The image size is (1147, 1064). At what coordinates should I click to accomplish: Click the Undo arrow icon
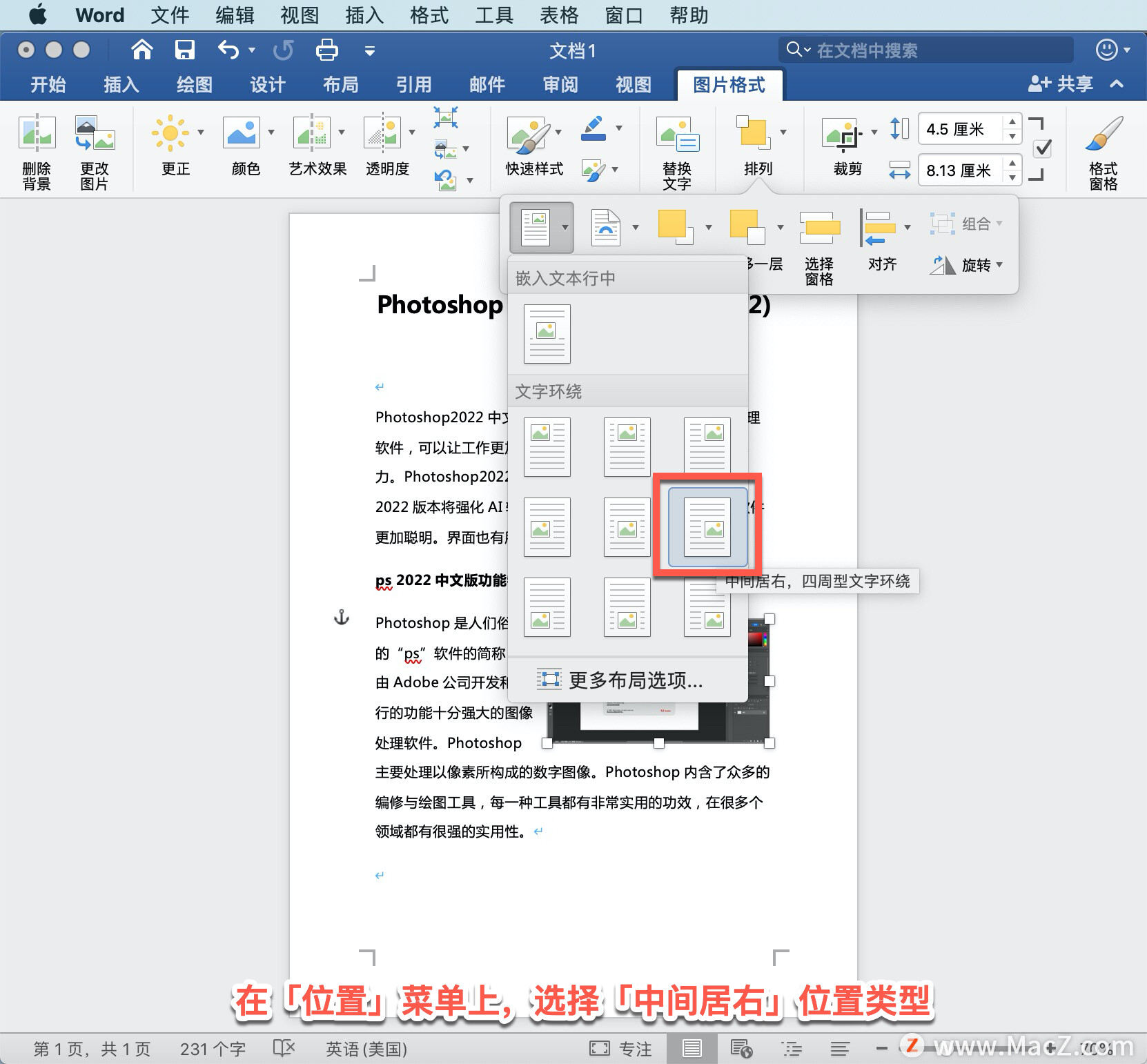[x=228, y=50]
